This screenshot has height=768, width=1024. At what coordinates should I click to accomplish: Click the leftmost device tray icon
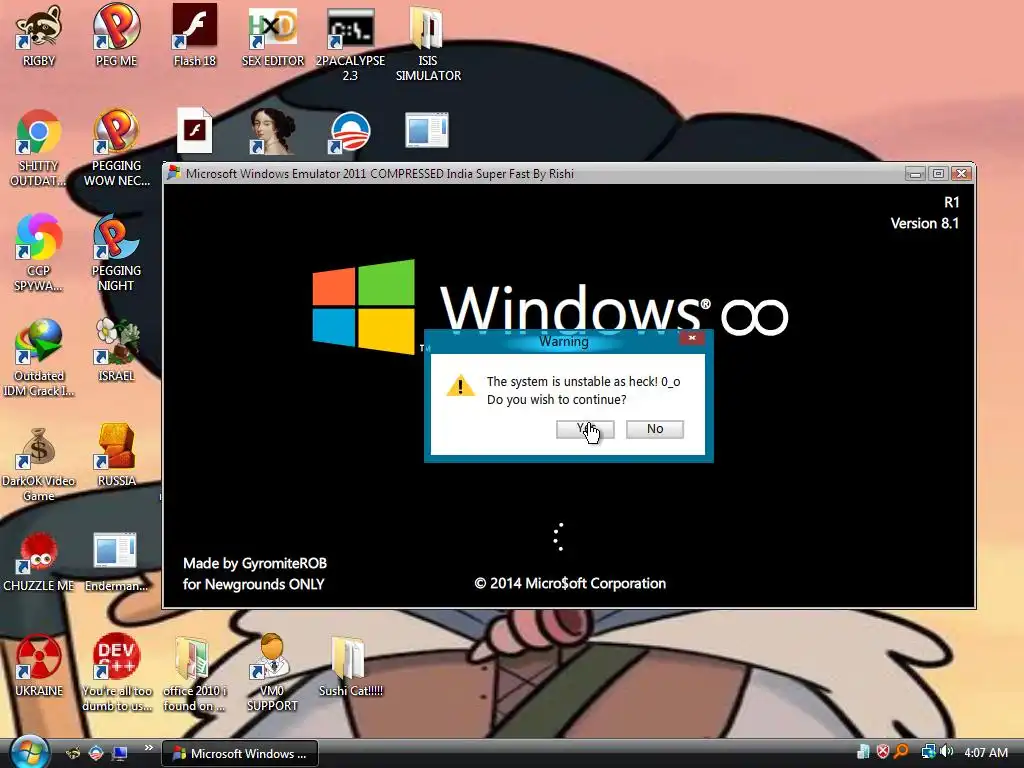[863, 752]
